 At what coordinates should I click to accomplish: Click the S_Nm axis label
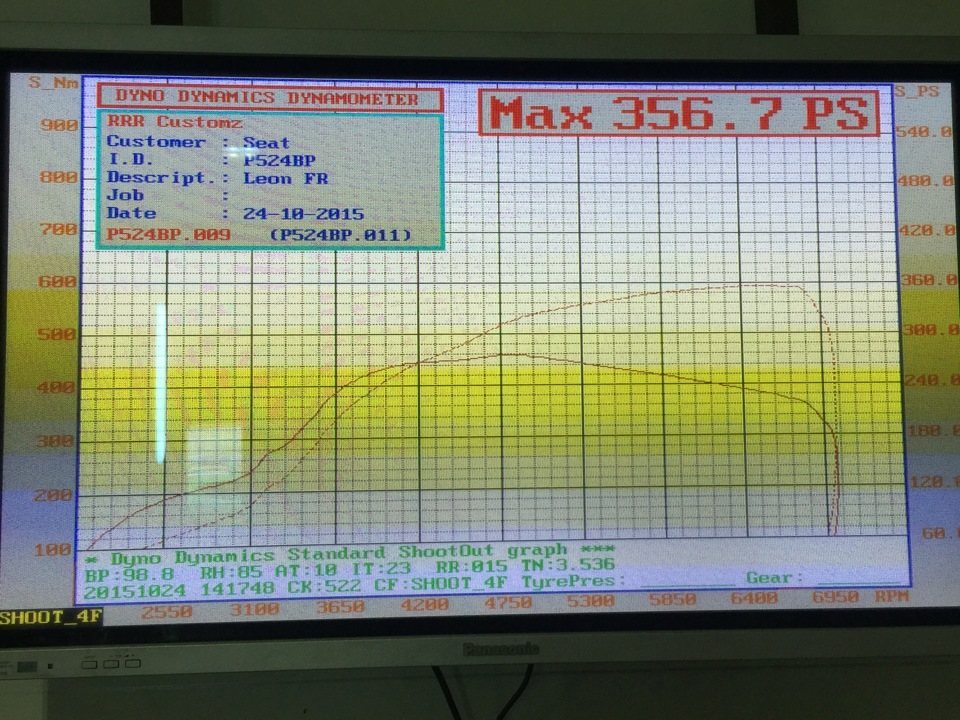click(x=53, y=81)
